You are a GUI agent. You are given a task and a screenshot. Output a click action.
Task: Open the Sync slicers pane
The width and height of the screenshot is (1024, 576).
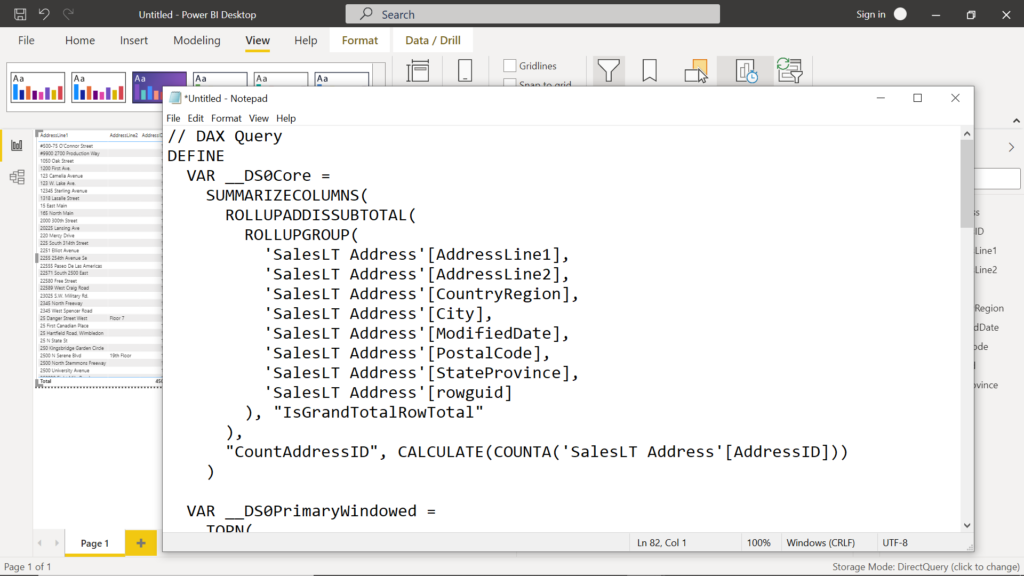790,70
